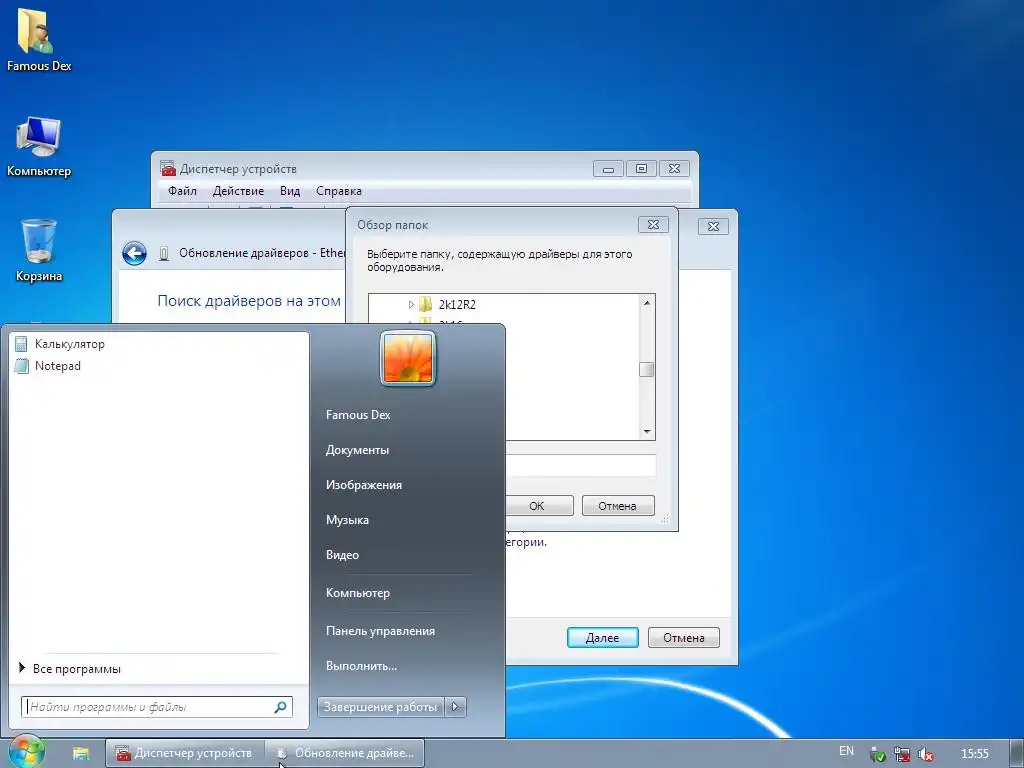Open the Файл menu in Device Manager
The height and width of the screenshot is (768, 1024).
pos(182,191)
